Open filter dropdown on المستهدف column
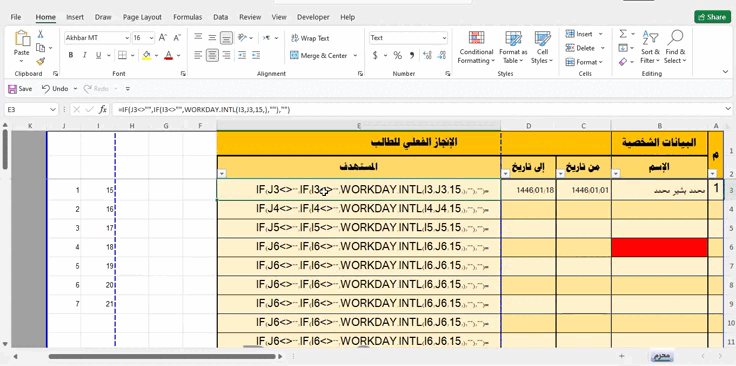 click(222, 174)
